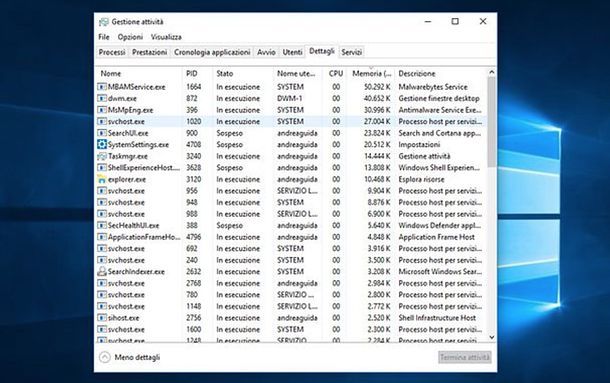Click the sihost.exe process icon
Screen dimensions: 610x383
[x=102, y=318]
